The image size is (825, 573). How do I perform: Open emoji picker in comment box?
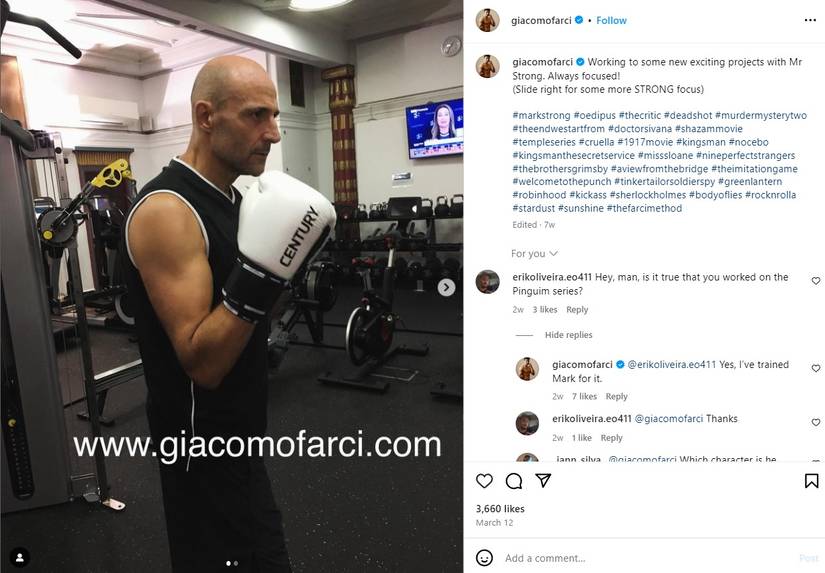coord(484,557)
